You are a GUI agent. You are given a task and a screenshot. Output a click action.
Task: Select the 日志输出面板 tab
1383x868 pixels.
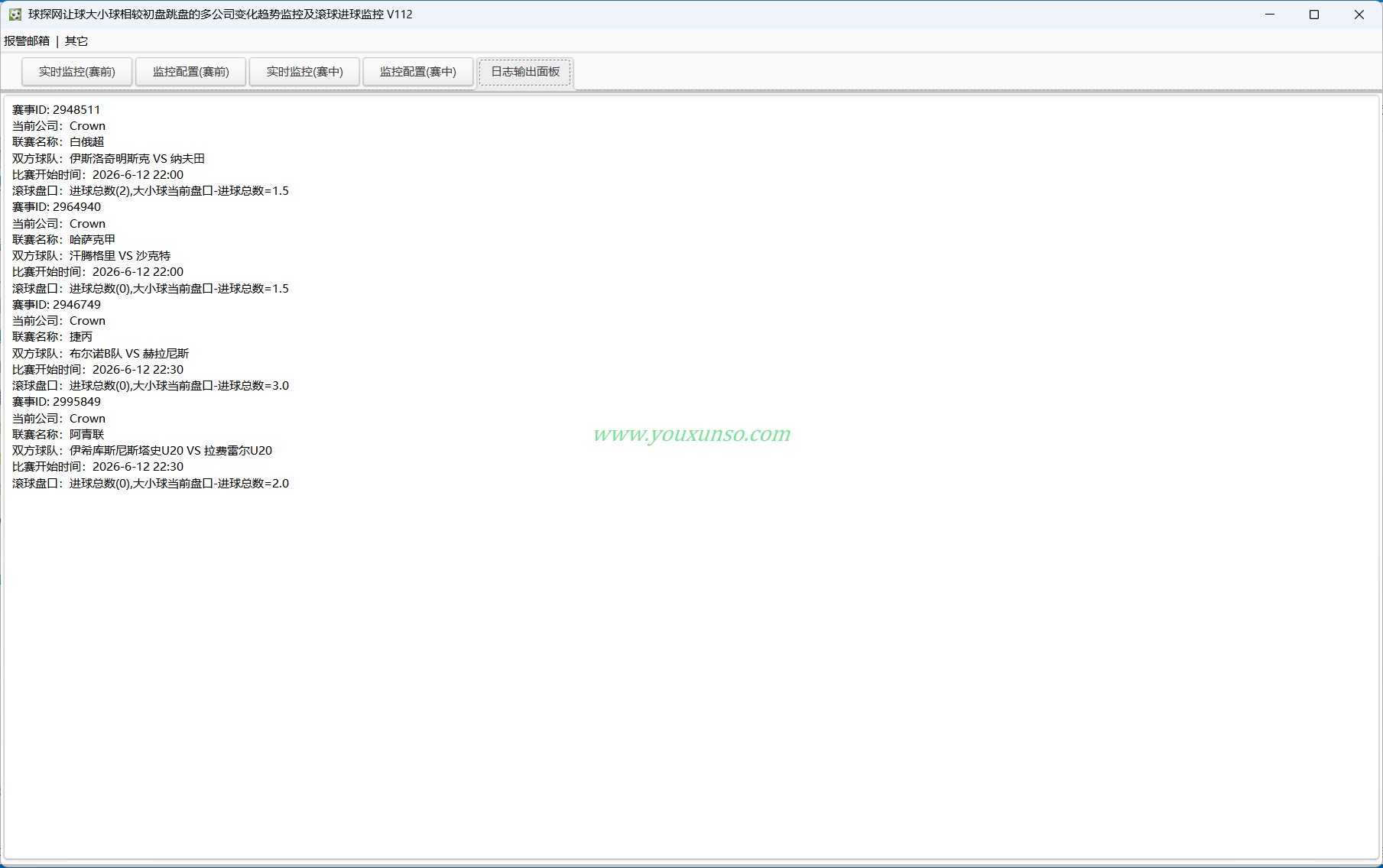pyautogui.click(x=525, y=72)
